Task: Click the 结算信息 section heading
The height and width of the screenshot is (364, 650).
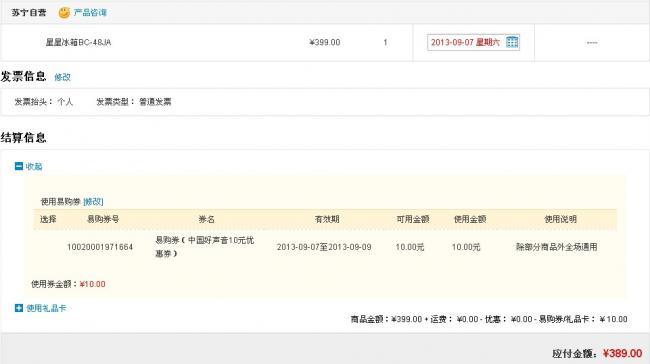Action: click(23, 137)
